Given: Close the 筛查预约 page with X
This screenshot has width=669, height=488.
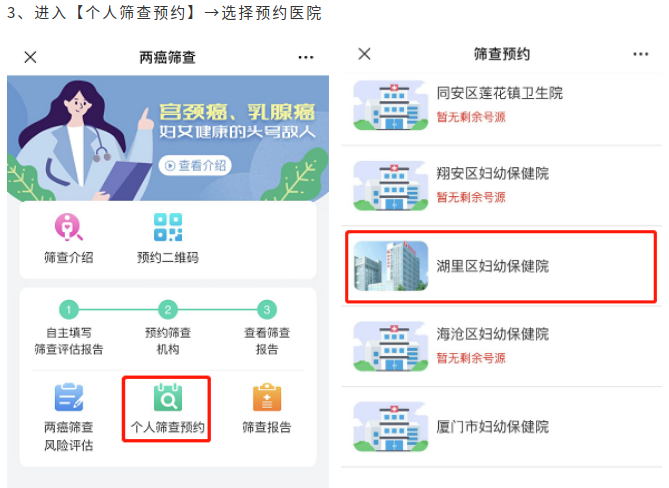Looking at the screenshot, I should pyautogui.click(x=364, y=54).
